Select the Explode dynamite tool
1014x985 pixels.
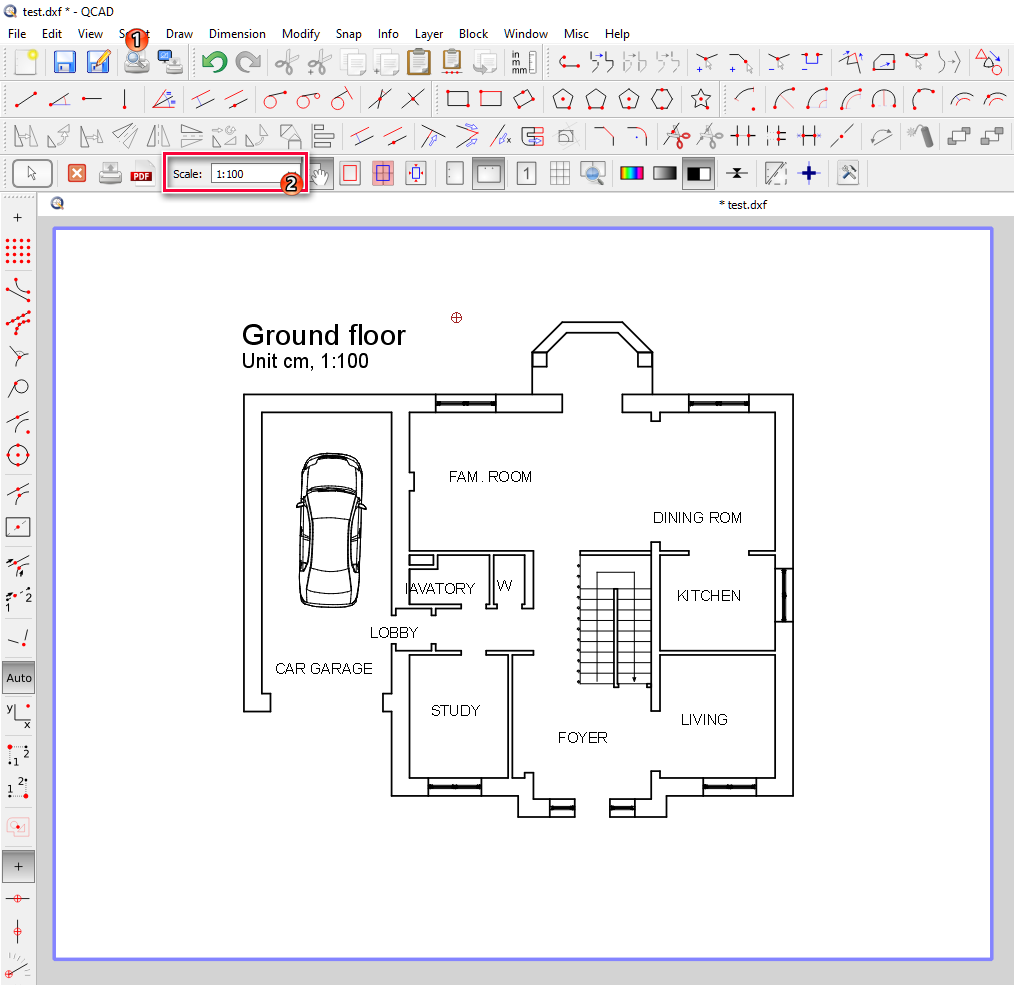(921, 136)
